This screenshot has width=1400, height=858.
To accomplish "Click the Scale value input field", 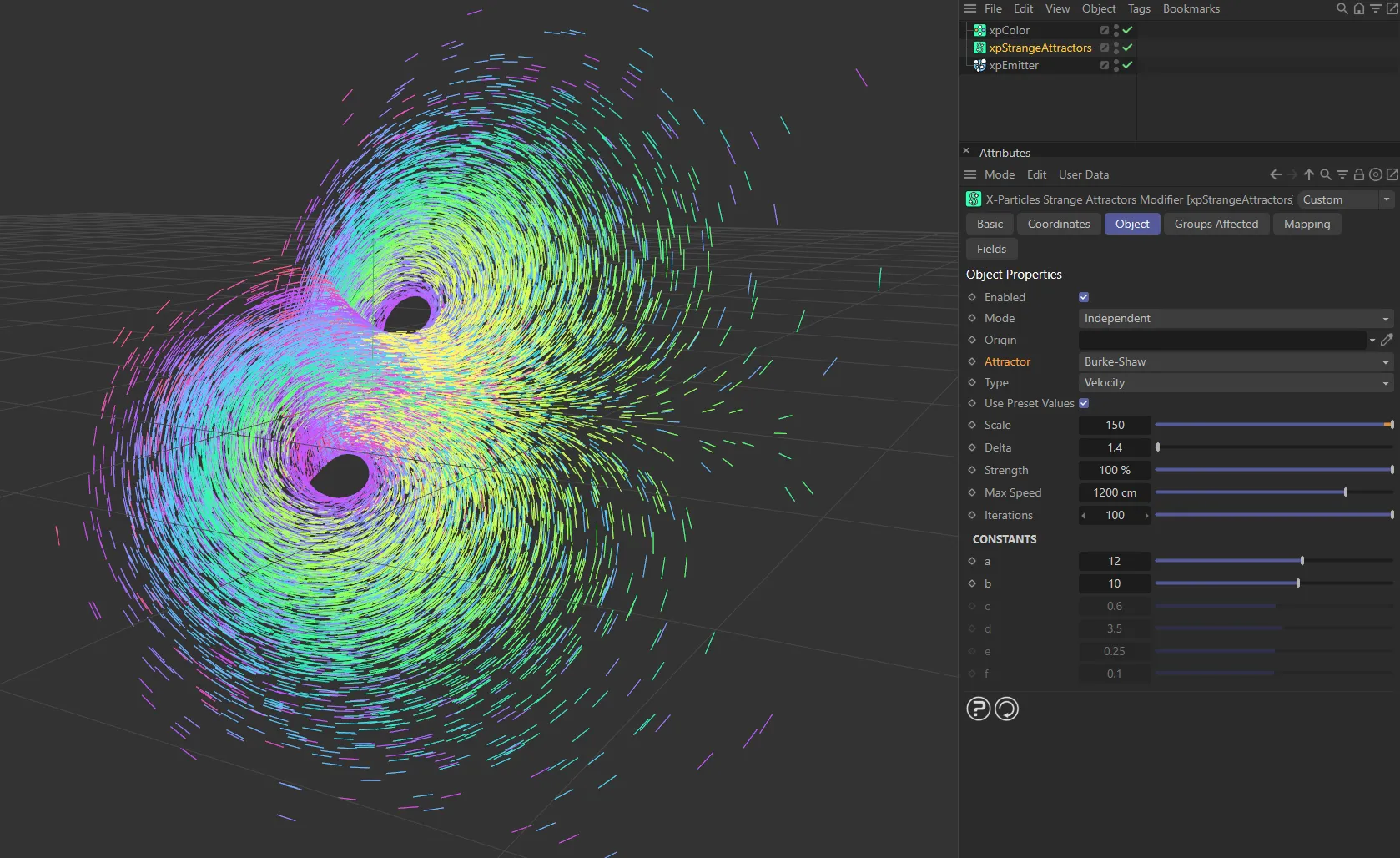I will click(x=1115, y=425).
